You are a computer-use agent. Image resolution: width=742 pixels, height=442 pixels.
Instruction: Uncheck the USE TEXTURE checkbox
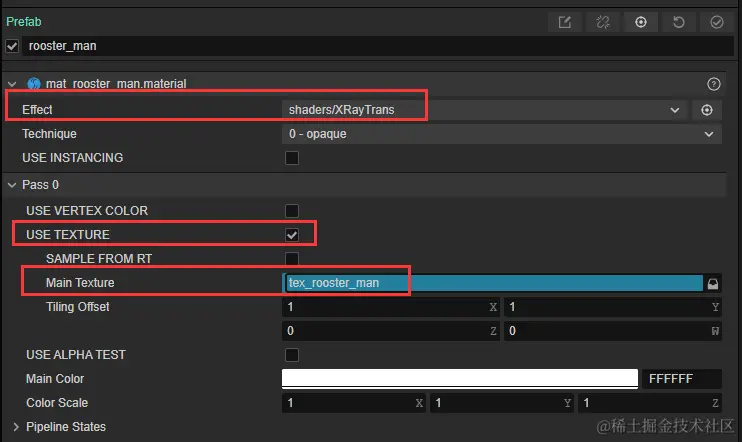click(292, 235)
